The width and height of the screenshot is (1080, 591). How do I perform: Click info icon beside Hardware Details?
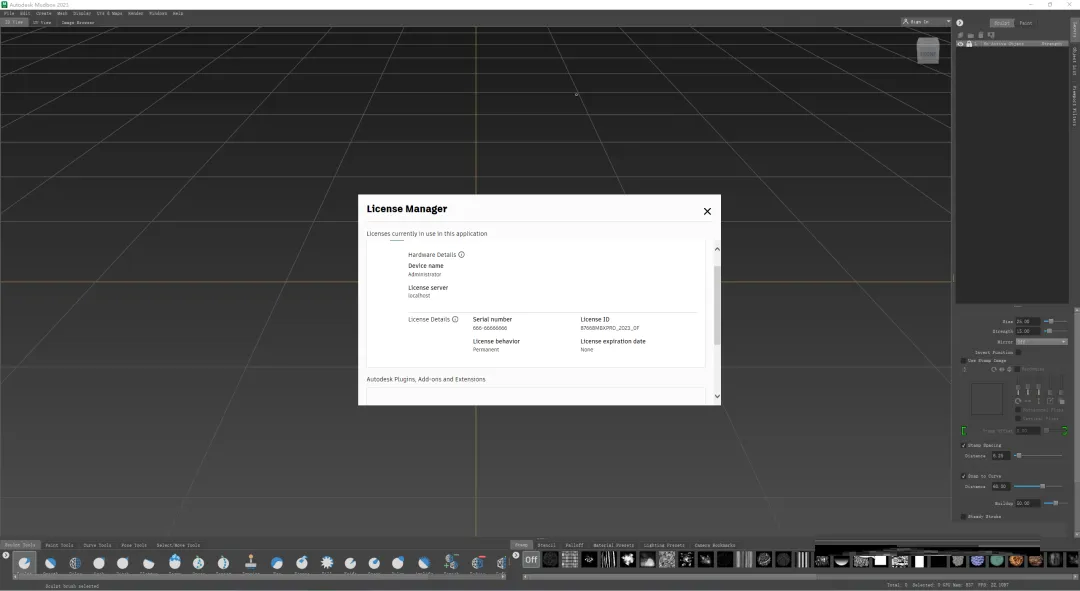461,255
